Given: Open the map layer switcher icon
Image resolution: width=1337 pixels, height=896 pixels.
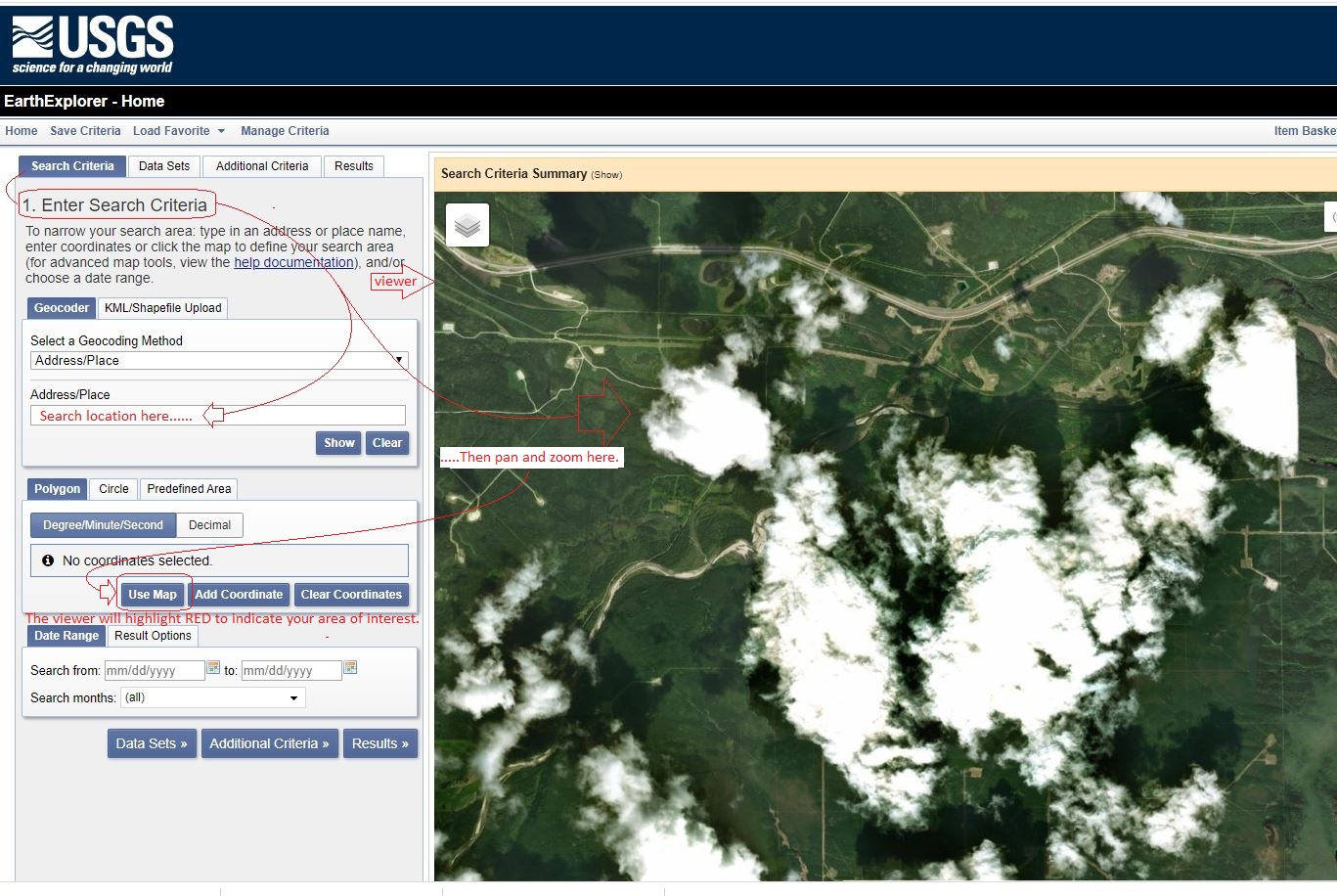Looking at the screenshot, I should [x=467, y=224].
